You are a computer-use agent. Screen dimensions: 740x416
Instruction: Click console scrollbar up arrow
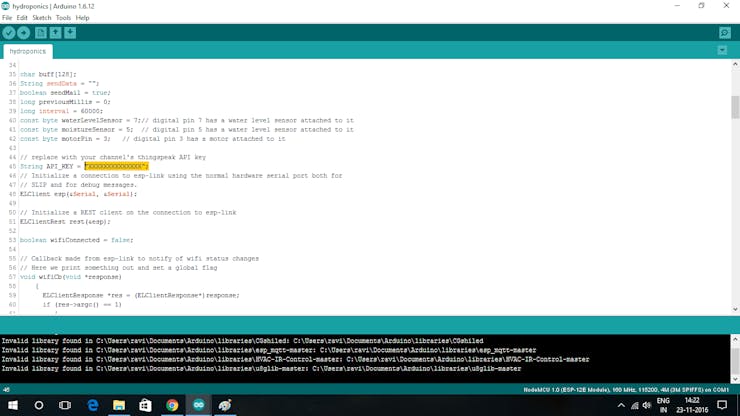click(735, 339)
